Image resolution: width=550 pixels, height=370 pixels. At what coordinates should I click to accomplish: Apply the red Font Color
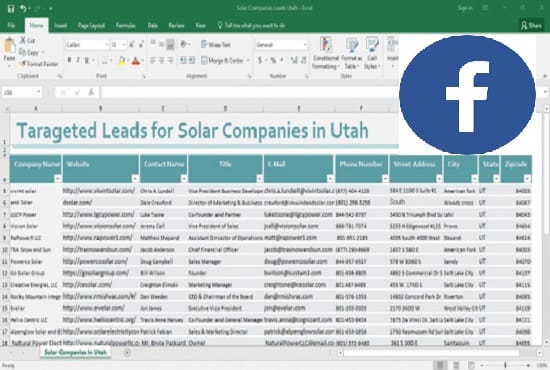point(136,61)
